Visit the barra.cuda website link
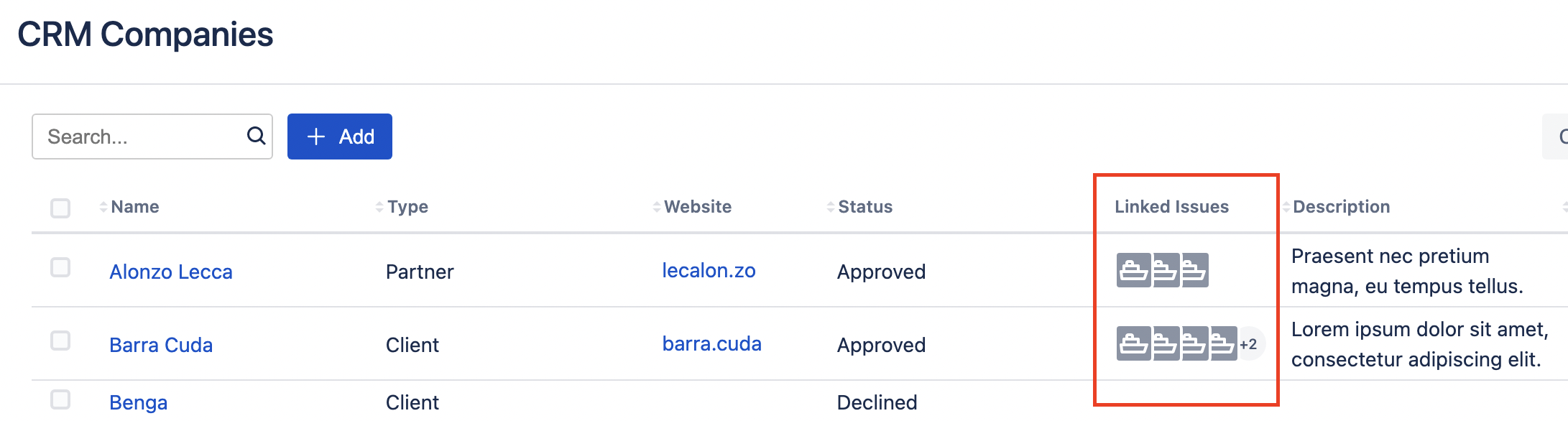The image size is (1568, 421). [711, 344]
